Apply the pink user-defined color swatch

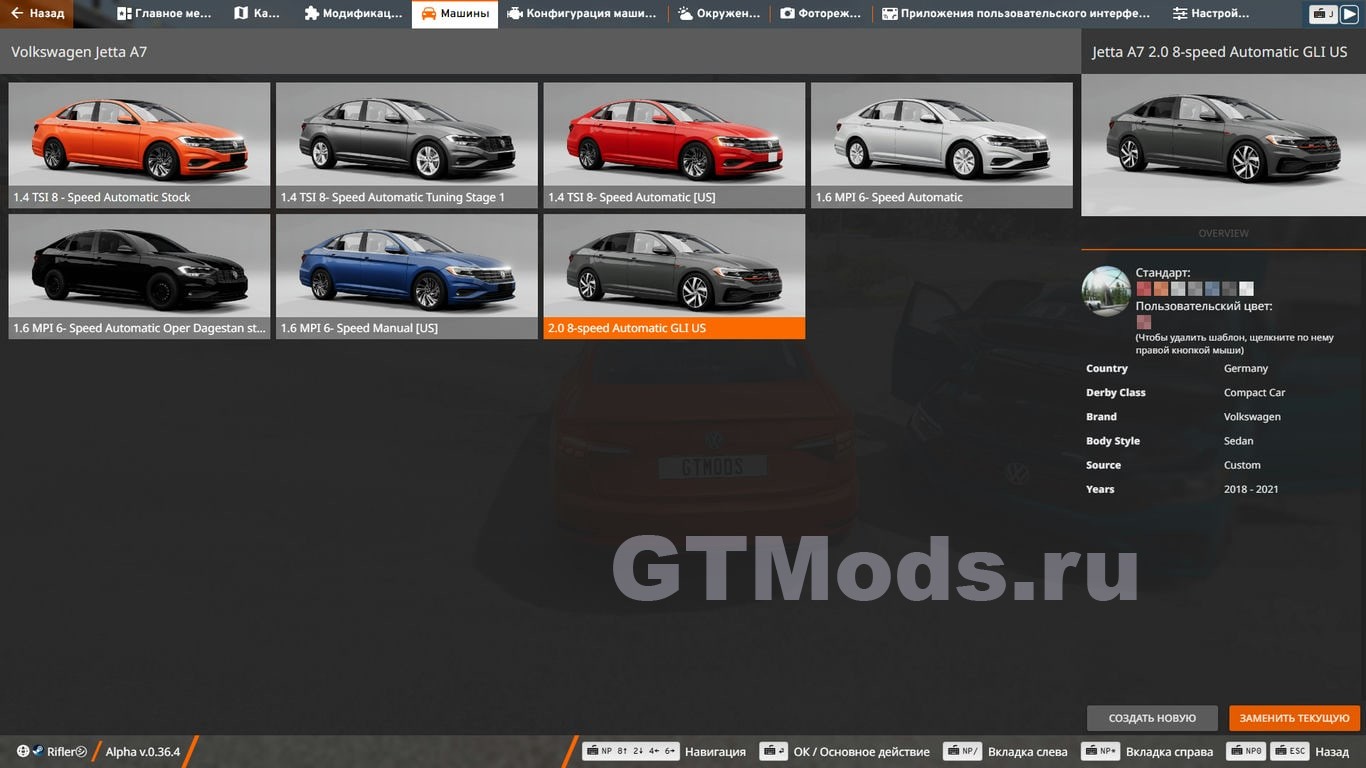(x=1144, y=322)
